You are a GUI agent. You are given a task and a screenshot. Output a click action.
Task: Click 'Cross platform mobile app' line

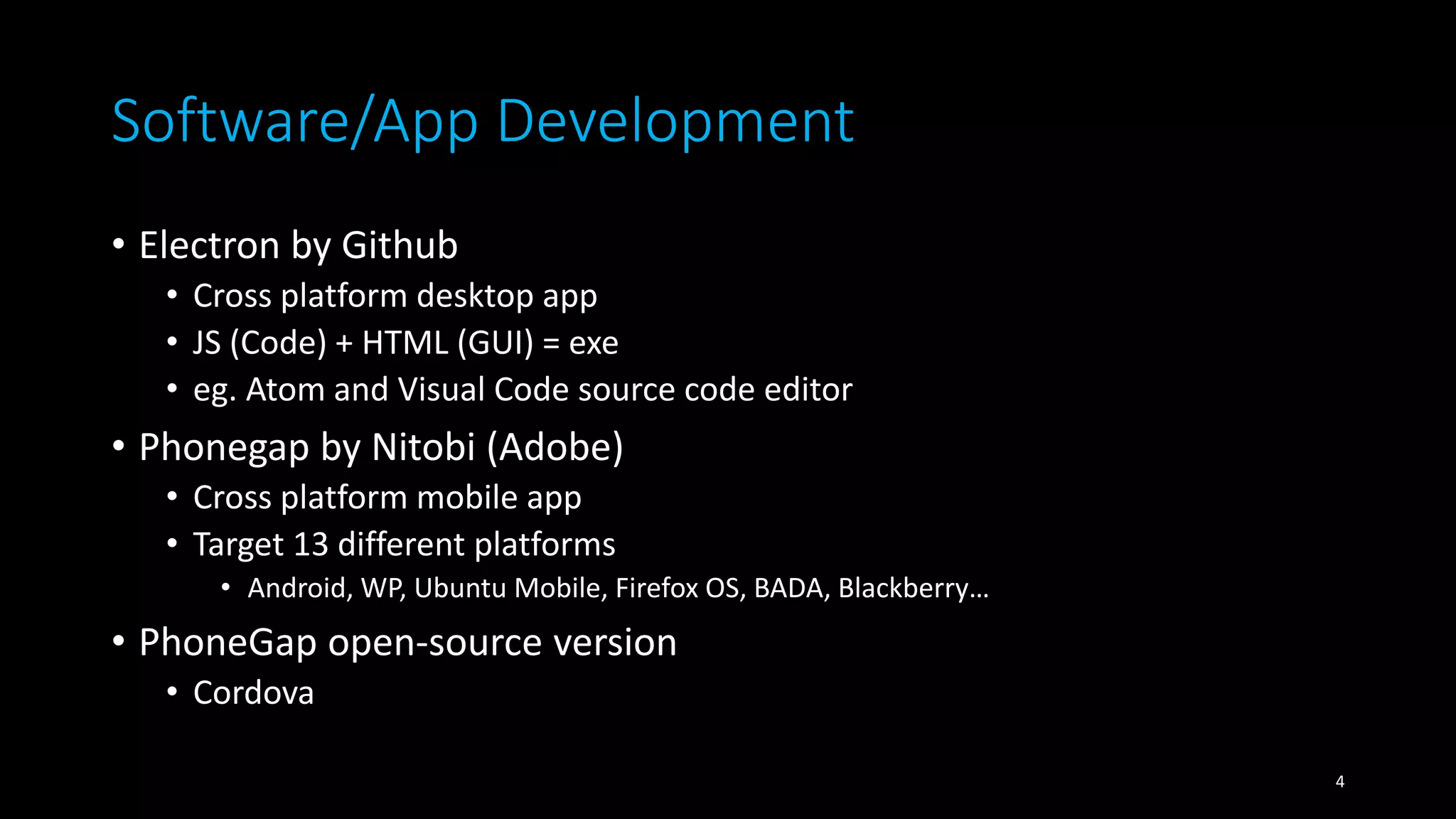(387, 498)
